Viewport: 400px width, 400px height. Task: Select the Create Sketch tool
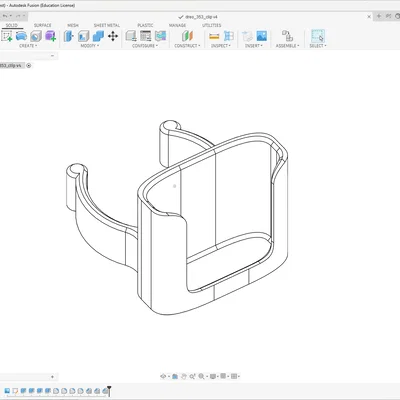[x=7, y=36]
